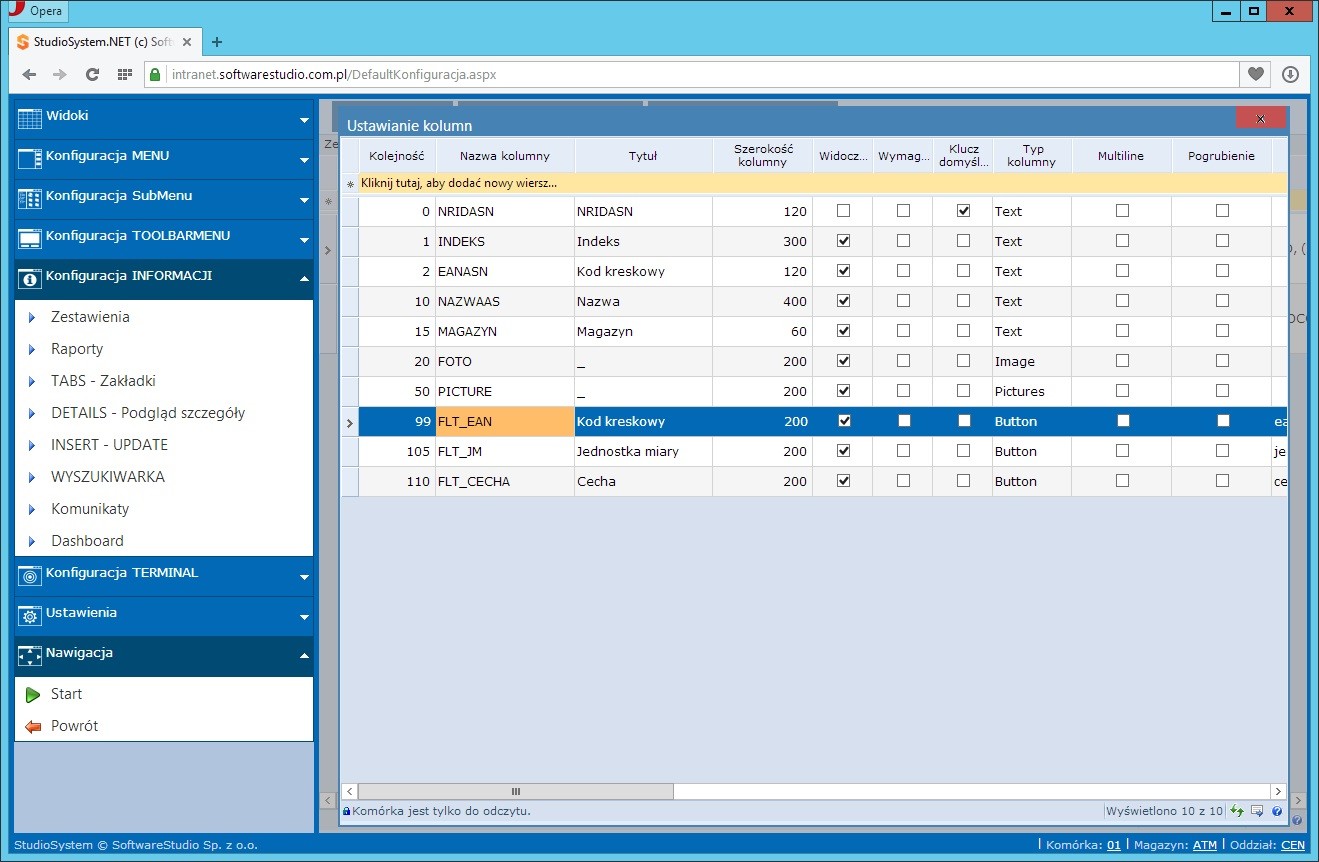The width and height of the screenshot is (1319, 862).
Task: Select the WYSZUKIWARKA menu entry
Action: pyautogui.click(x=108, y=477)
